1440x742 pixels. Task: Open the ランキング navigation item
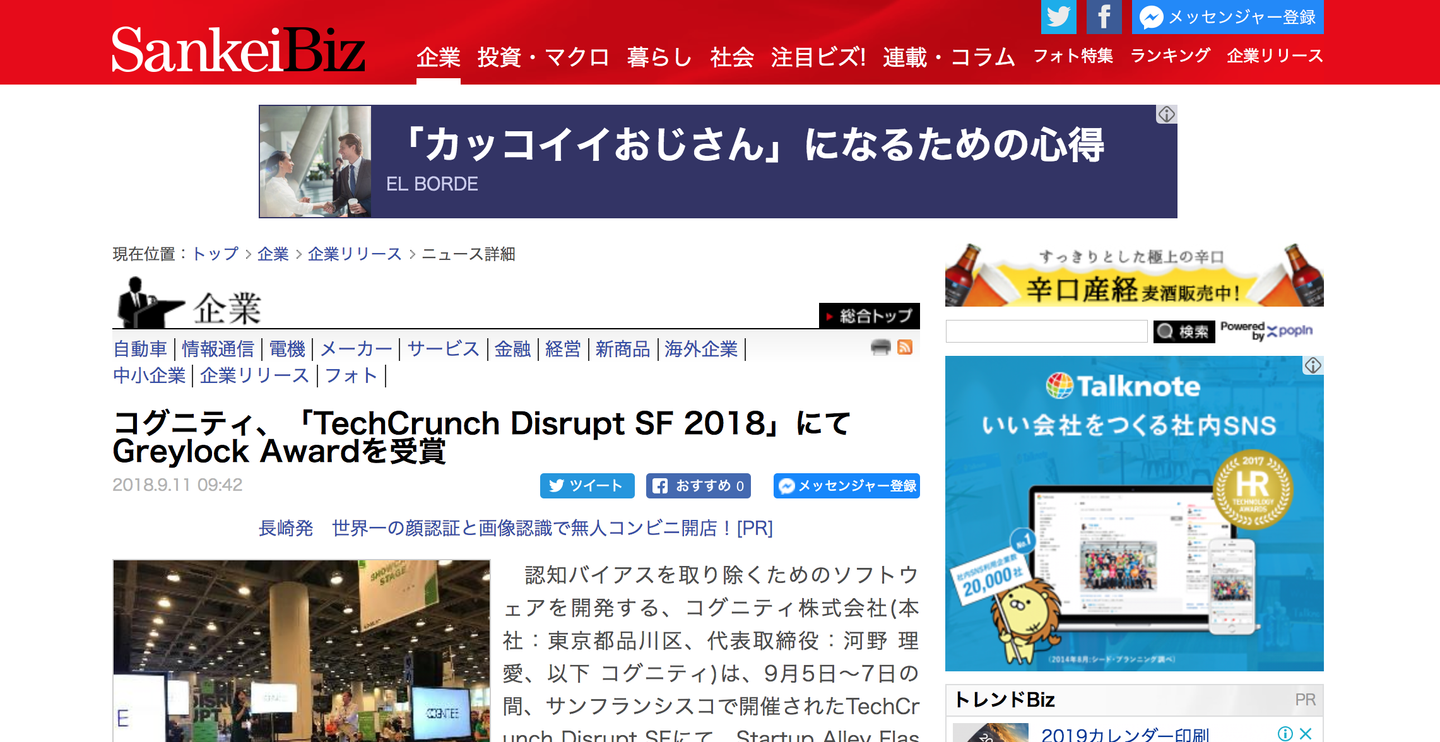(1170, 56)
